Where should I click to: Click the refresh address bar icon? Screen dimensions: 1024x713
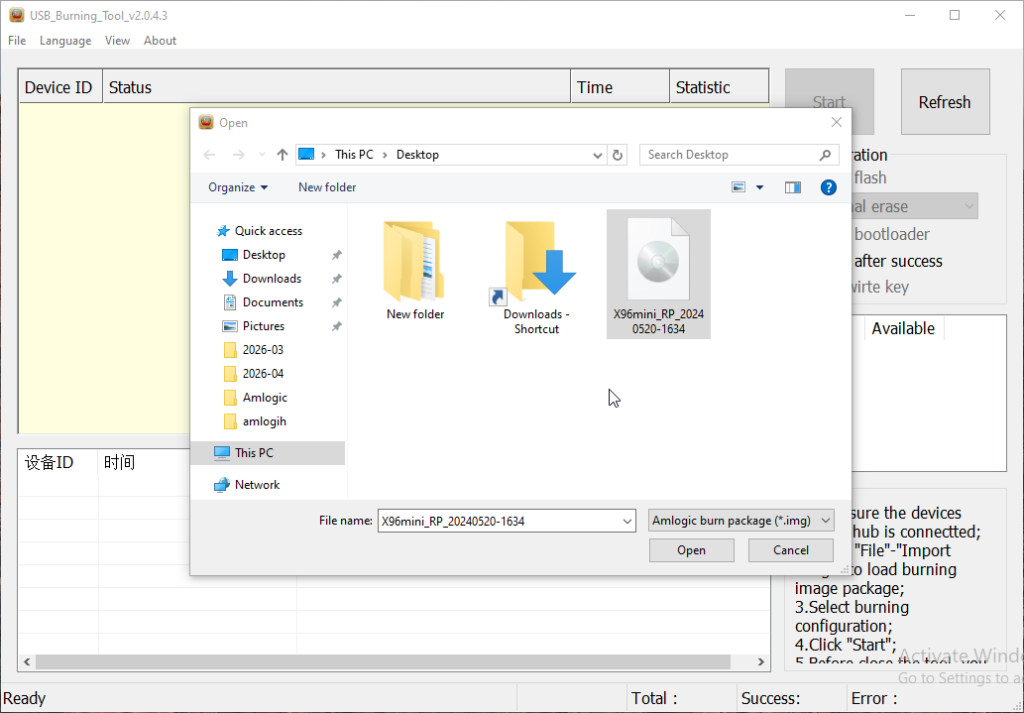tap(618, 155)
